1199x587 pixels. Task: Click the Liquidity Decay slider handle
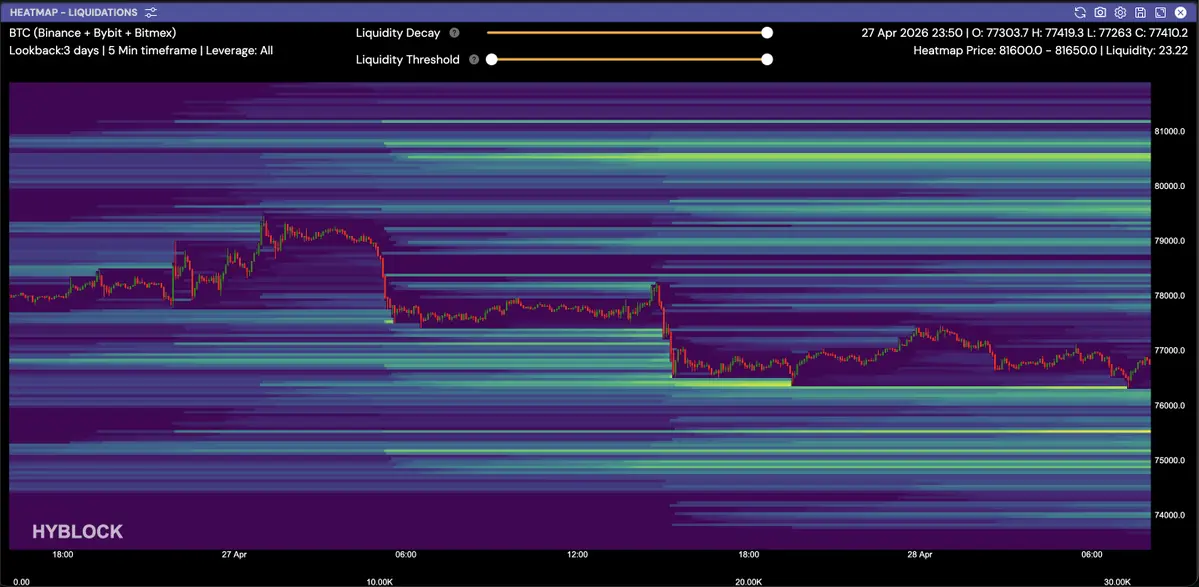767,33
